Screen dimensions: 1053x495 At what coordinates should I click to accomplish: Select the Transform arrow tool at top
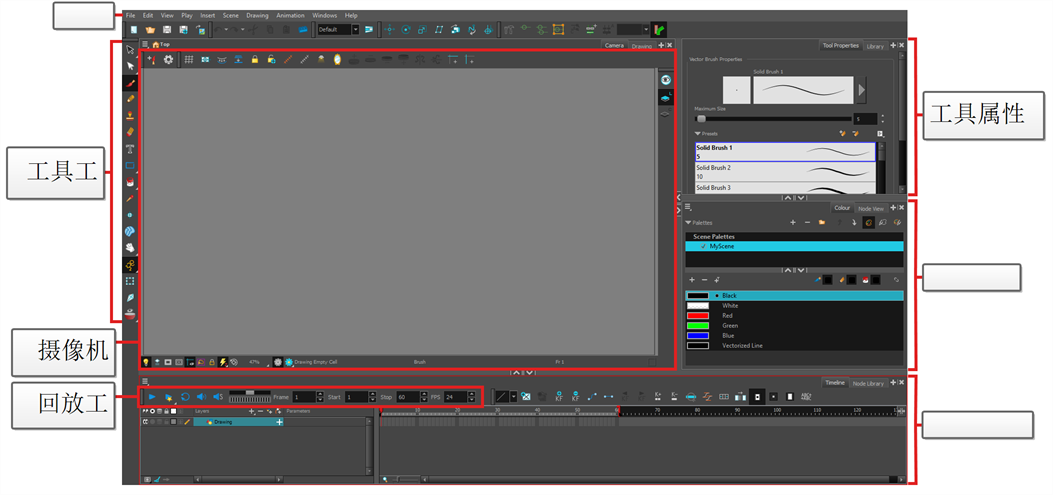click(130, 50)
